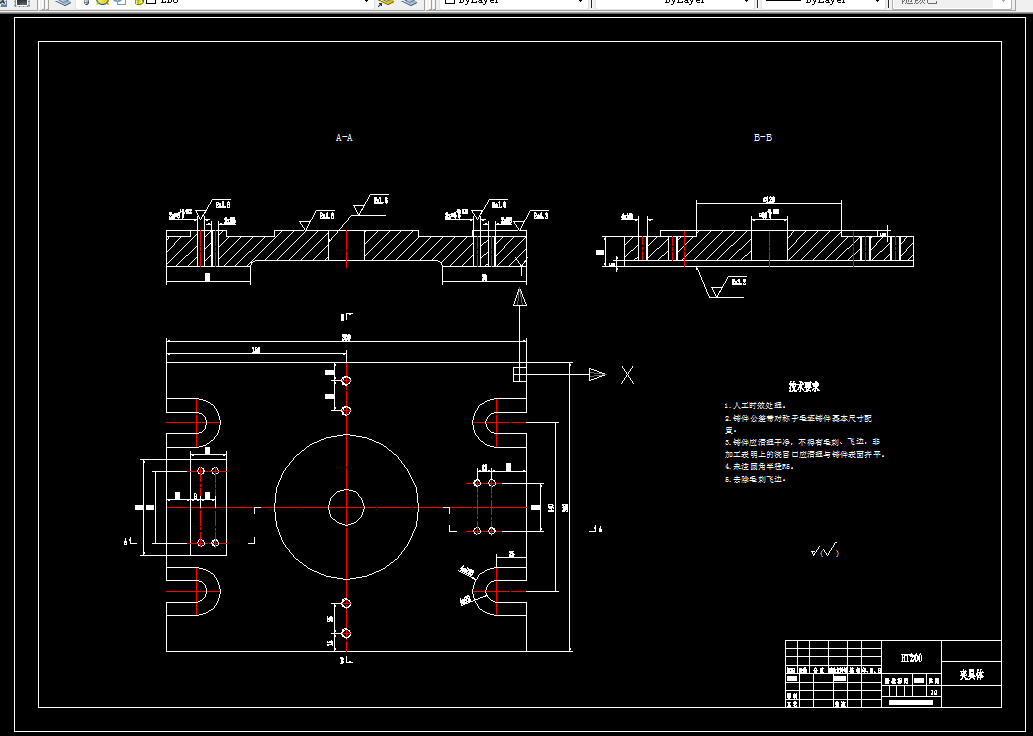Click technical requirement line 4 about fillet radius R5

pos(759,467)
